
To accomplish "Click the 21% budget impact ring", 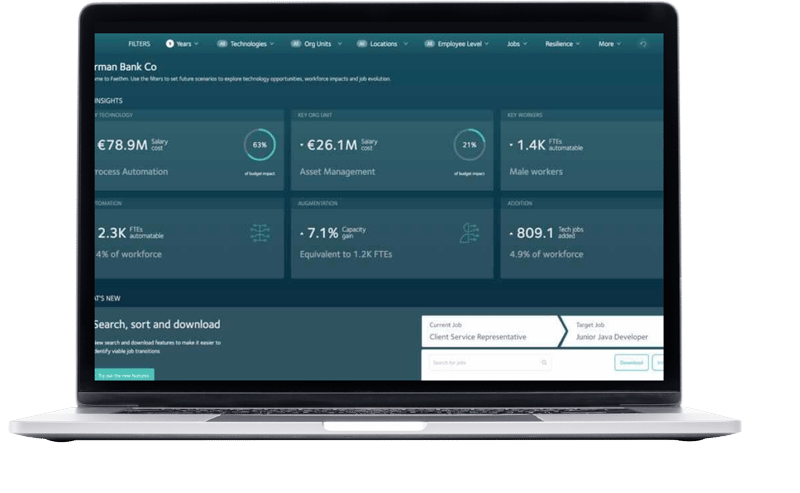I will click(469, 145).
